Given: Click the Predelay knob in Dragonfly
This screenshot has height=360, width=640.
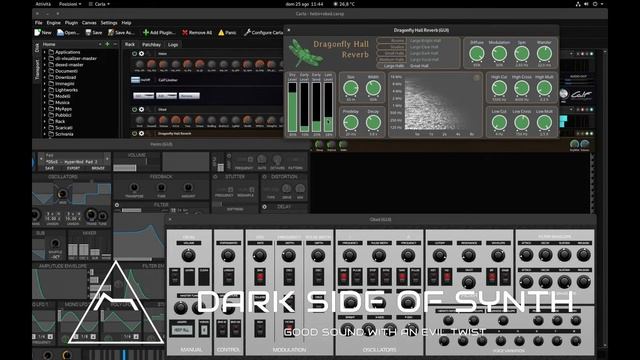Looking at the screenshot, I should [351, 122].
